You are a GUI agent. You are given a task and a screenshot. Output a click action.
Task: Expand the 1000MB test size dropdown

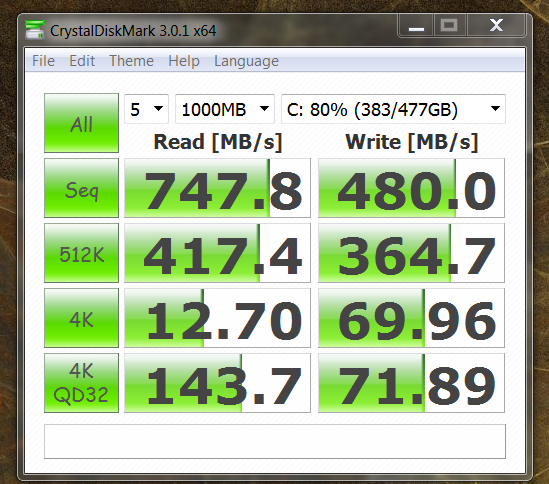coord(225,109)
